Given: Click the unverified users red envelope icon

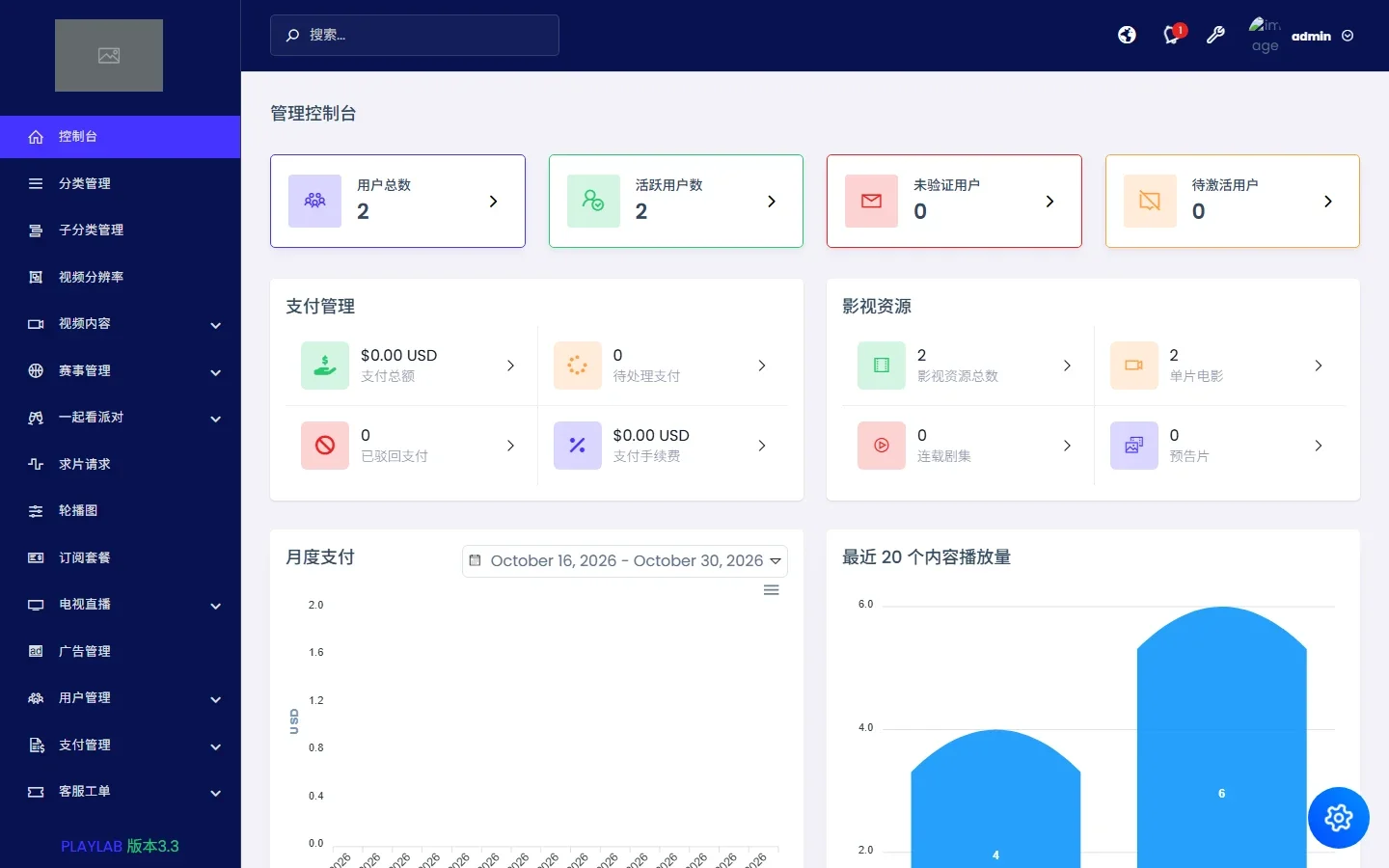Looking at the screenshot, I should (x=872, y=201).
